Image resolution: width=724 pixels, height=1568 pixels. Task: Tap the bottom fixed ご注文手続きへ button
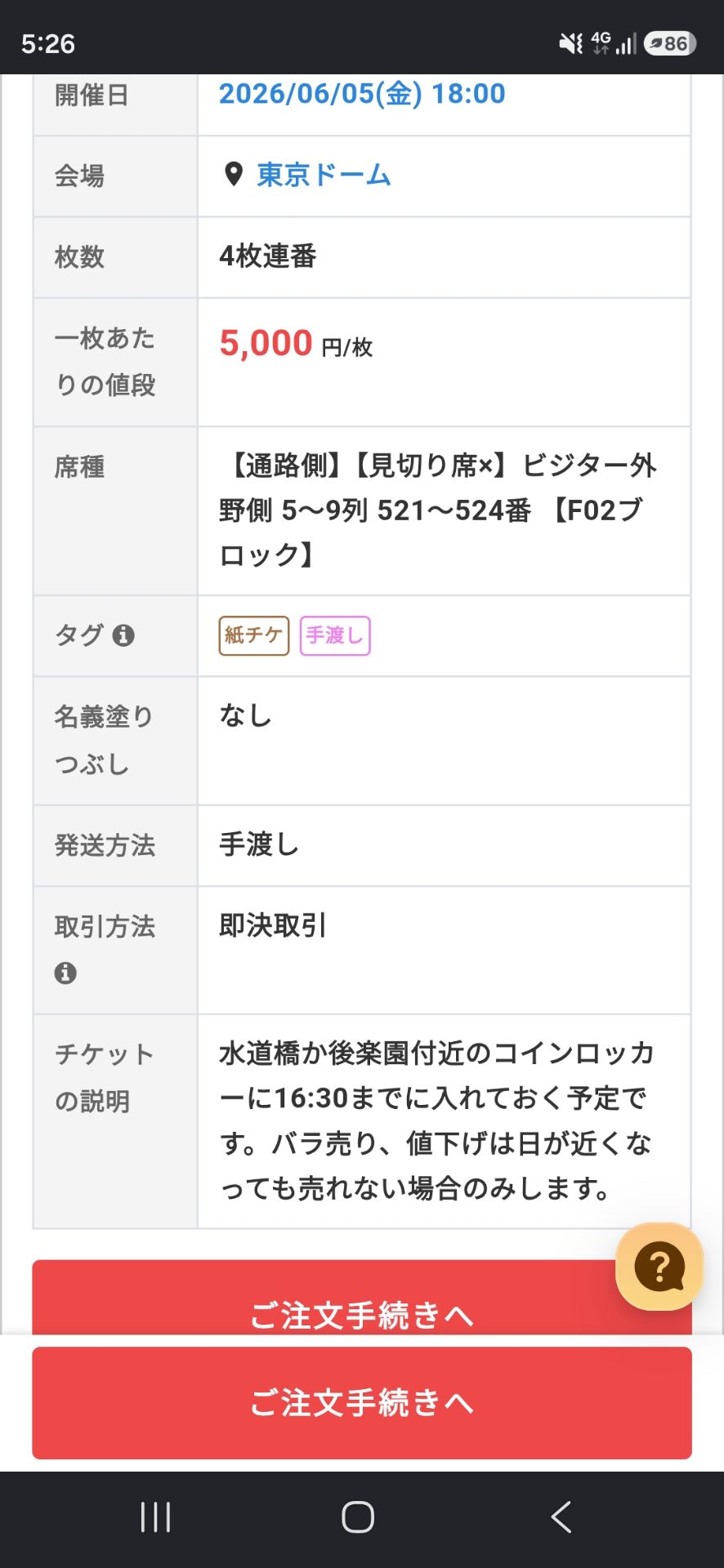click(362, 1403)
